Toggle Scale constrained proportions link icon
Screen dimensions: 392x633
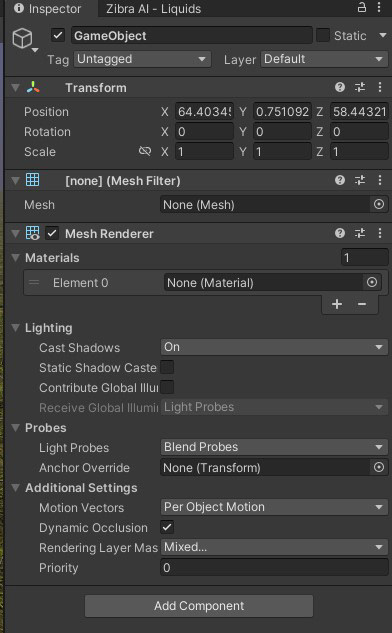(145, 151)
